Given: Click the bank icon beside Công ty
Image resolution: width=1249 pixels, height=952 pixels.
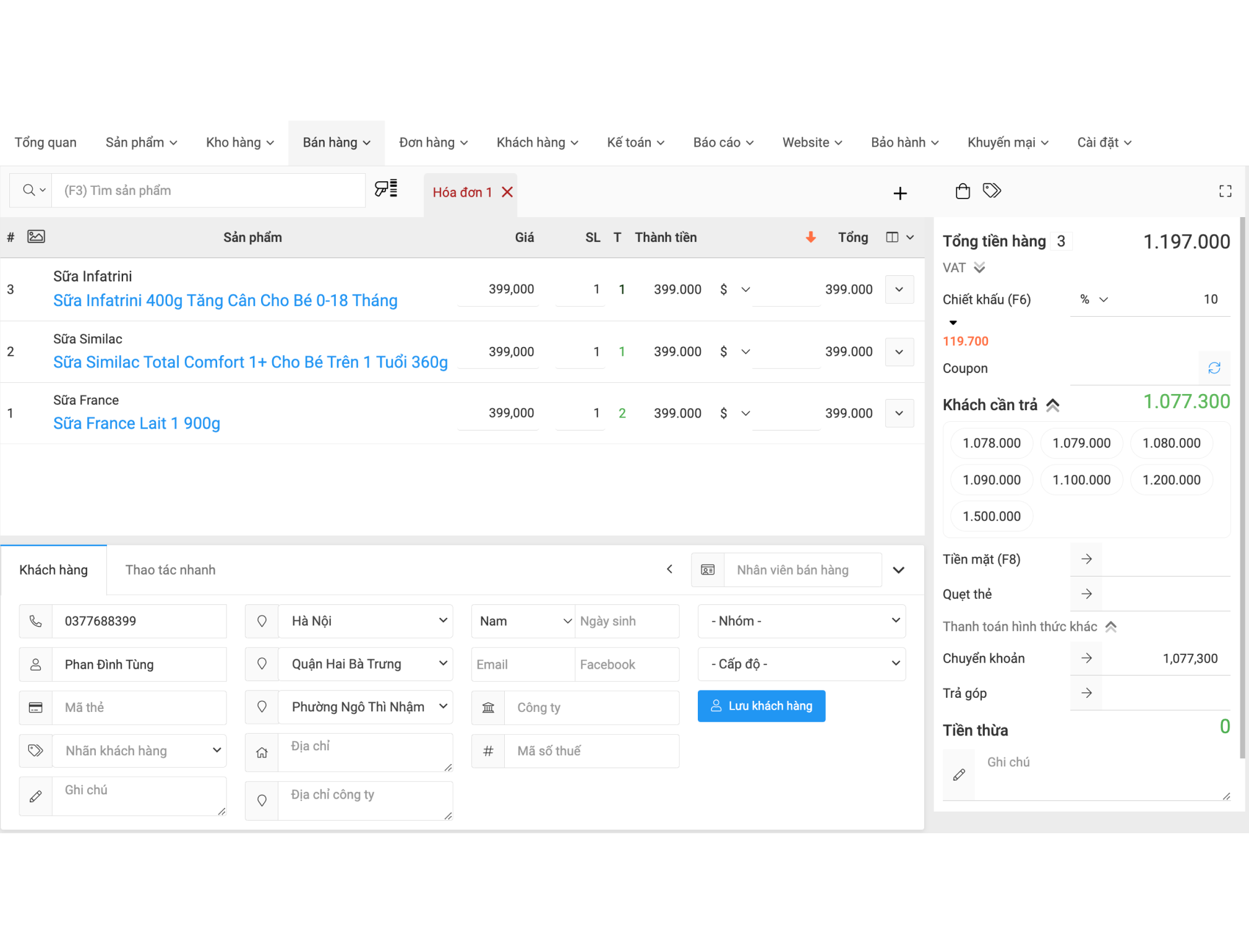Looking at the screenshot, I should point(489,708).
